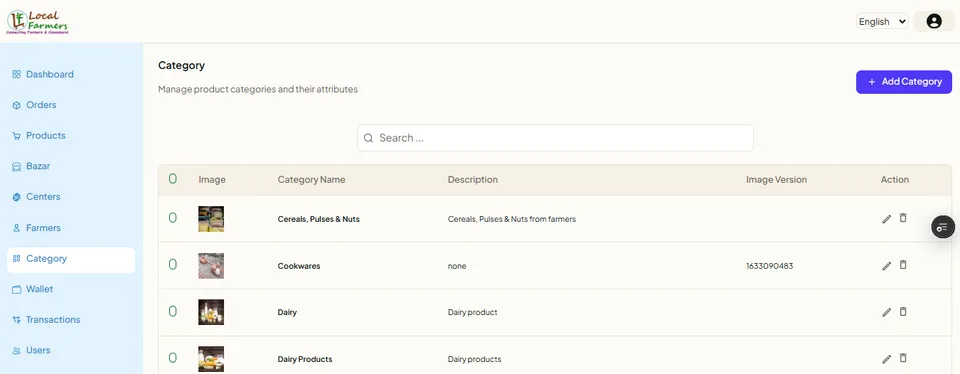Image resolution: width=960 pixels, height=374 pixels.
Task: Open the Dairy row thumbnail image
Action: click(211, 312)
